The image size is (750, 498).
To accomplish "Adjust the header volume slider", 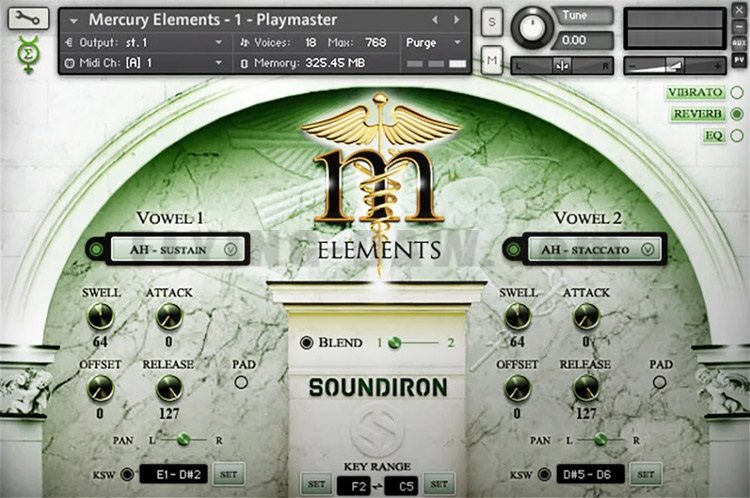I will coord(675,66).
